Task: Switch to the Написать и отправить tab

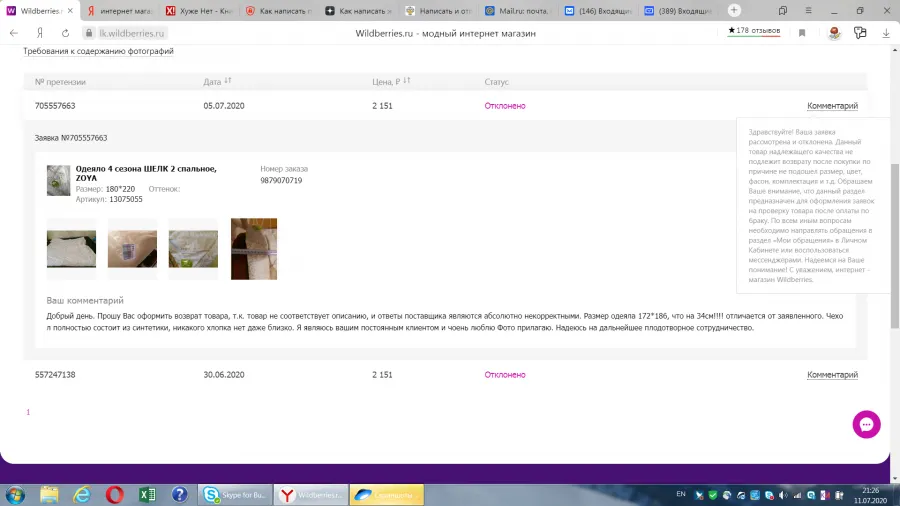Action: pos(438,11)
